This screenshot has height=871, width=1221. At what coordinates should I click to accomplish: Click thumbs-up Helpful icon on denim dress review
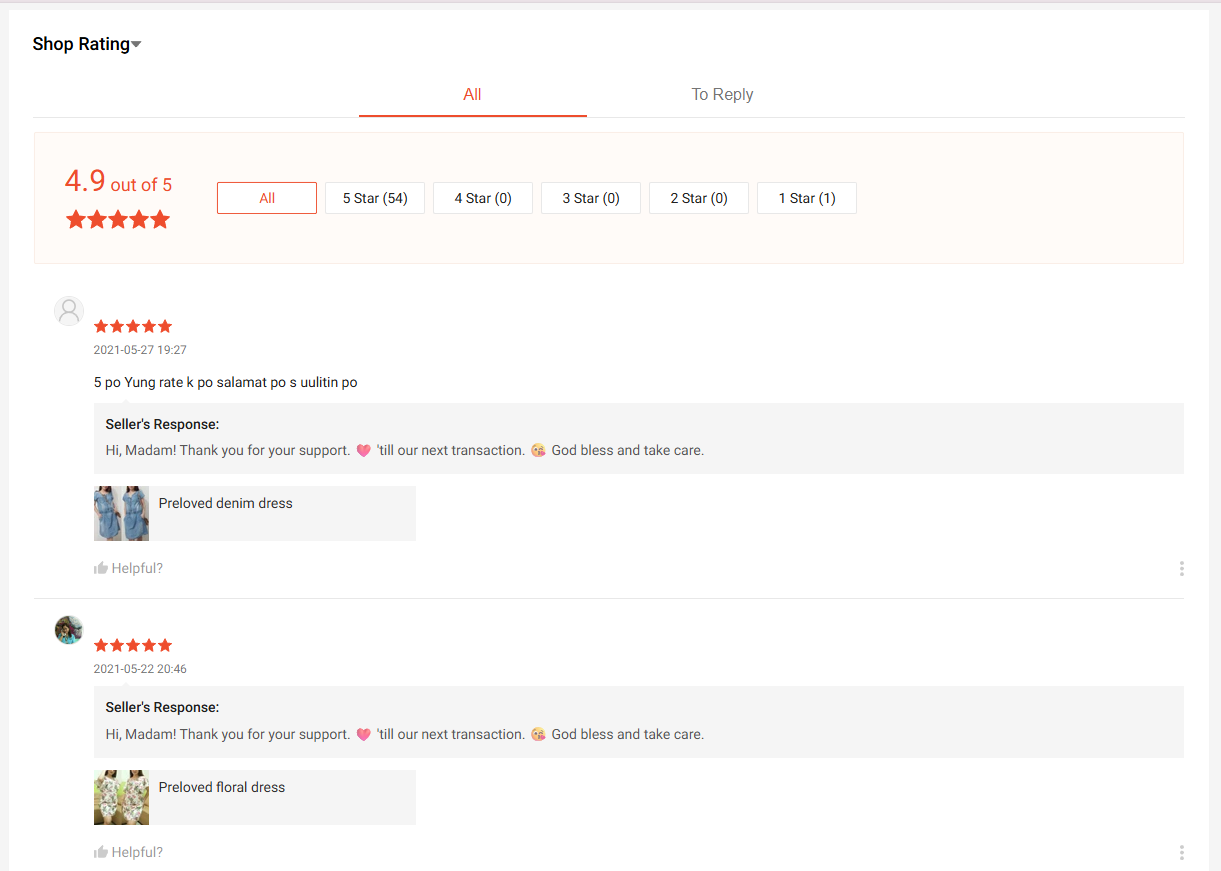101,569
